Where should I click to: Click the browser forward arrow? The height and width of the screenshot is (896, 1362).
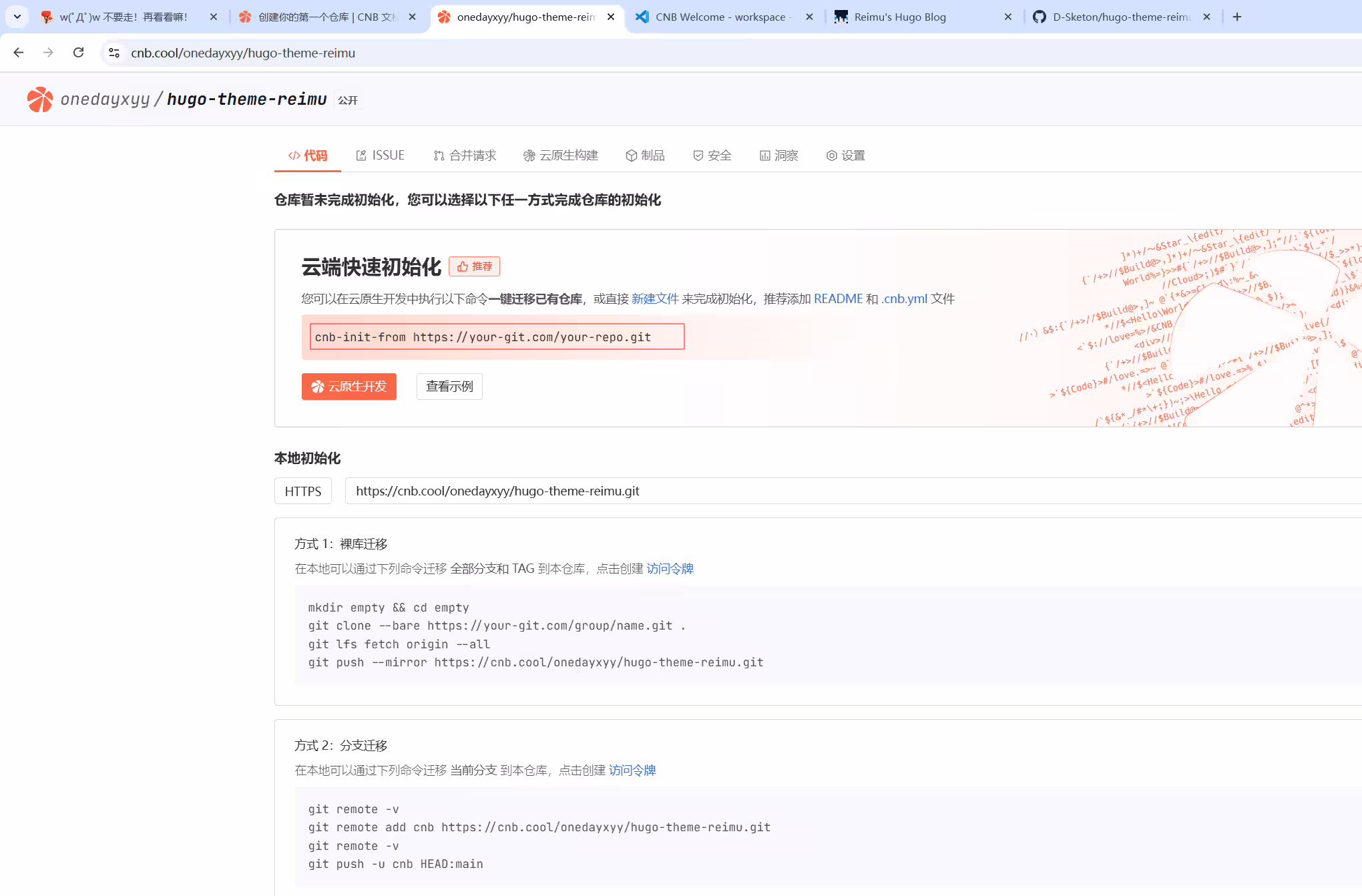[48, 53]
